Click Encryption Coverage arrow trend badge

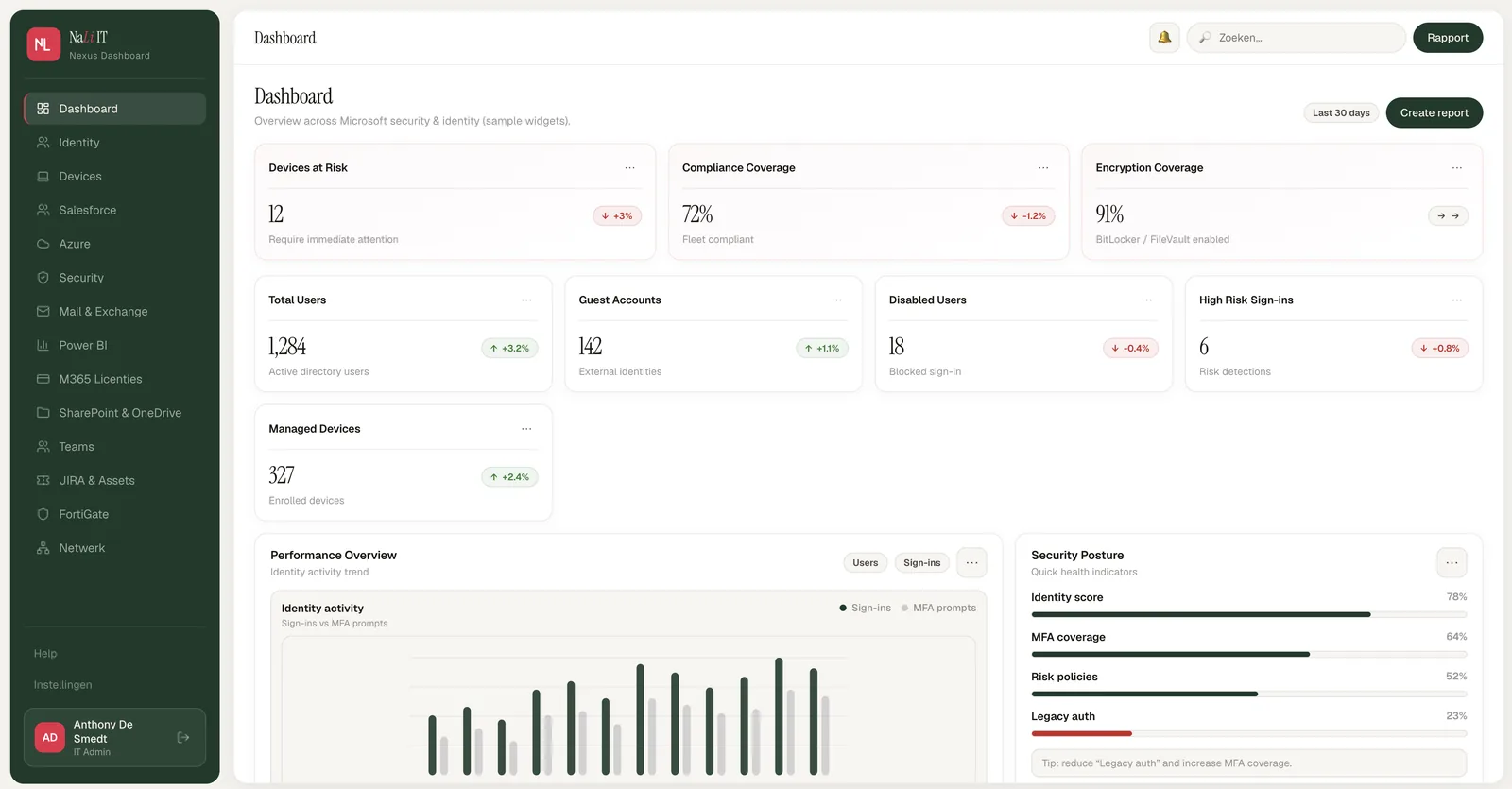tap(1448, 216)
